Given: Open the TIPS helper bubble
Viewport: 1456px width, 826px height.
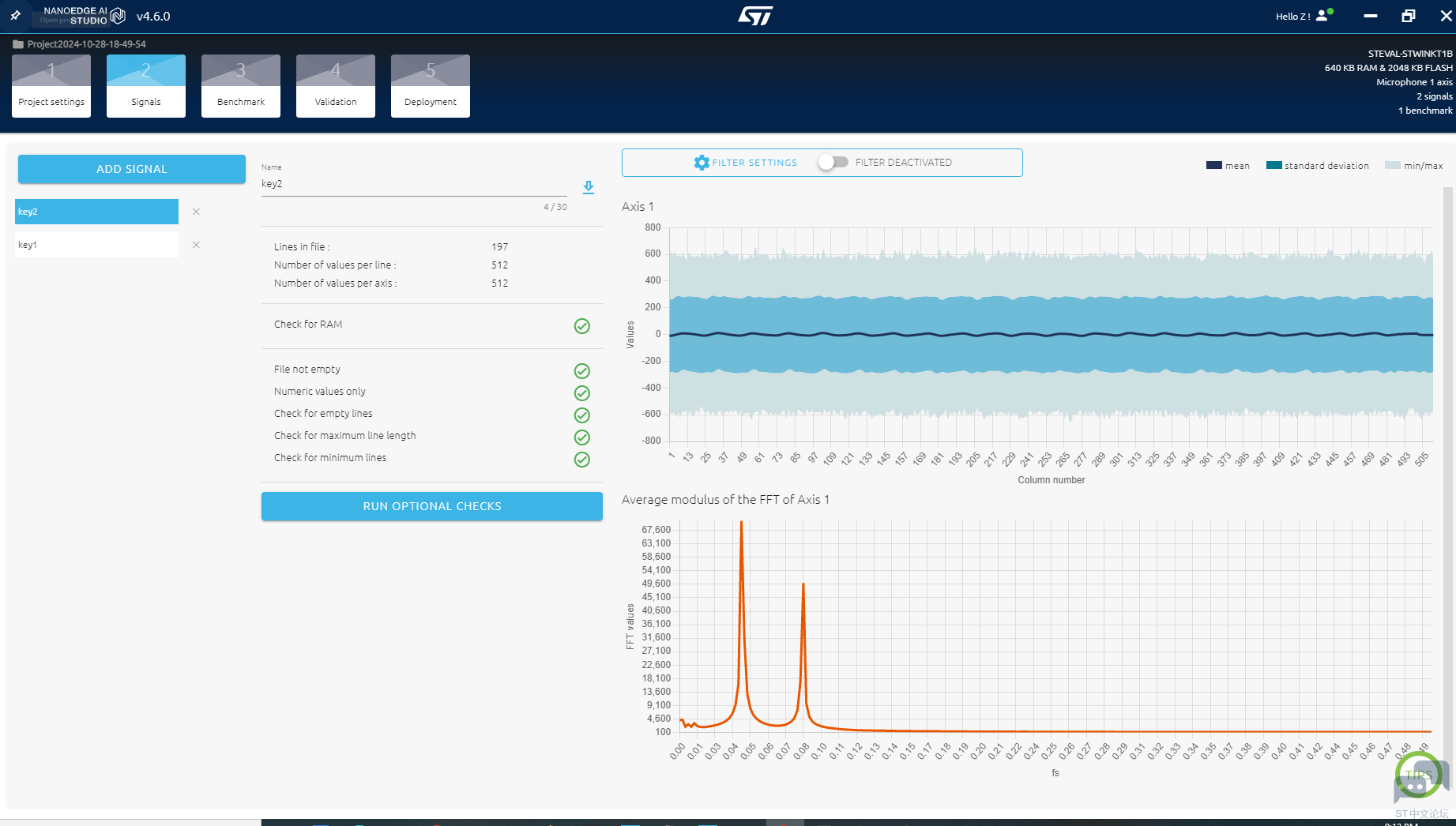Looking at the screenshot, I should tap(1419, 775).
